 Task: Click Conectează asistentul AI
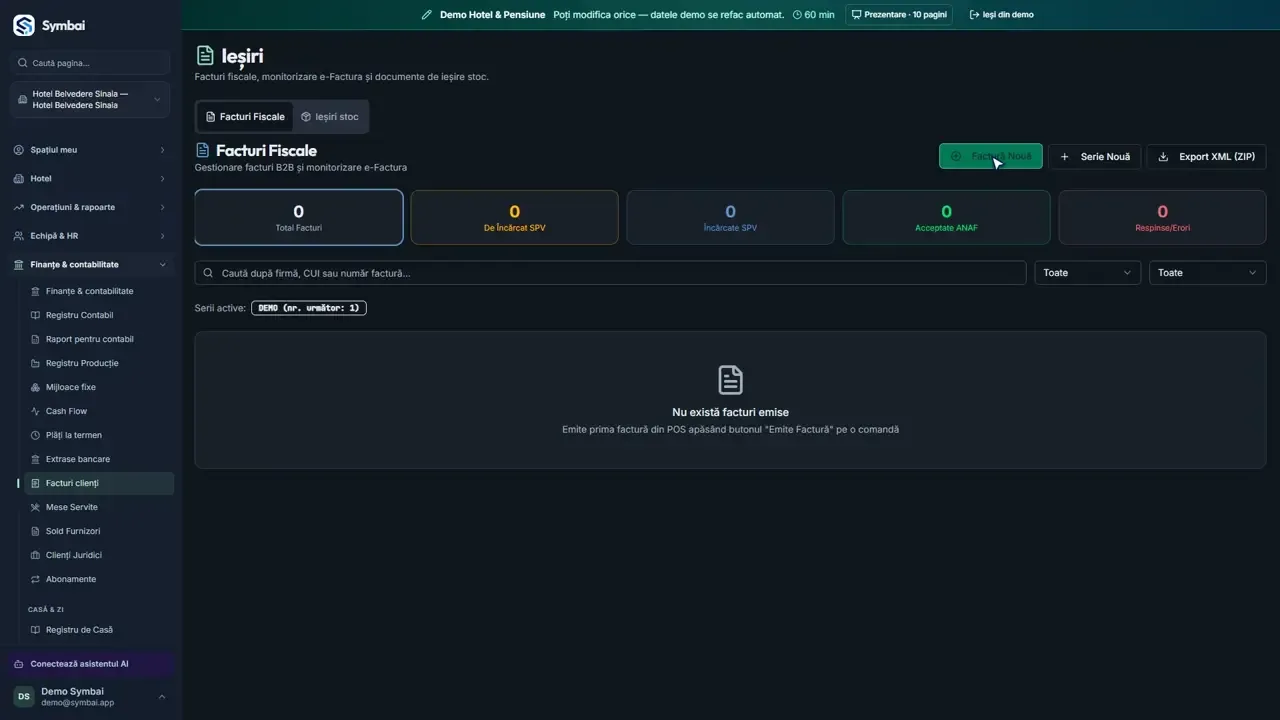[x=90, y=664]
